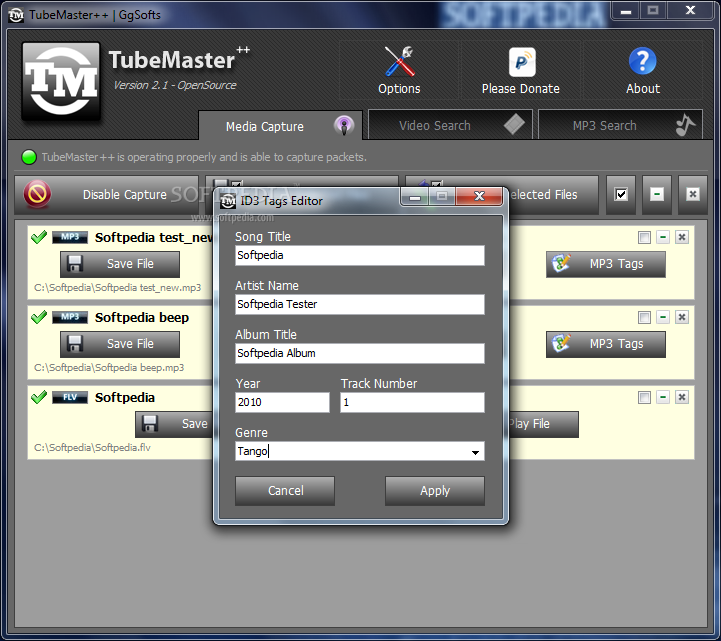
Task: Click the green status indicator light
Action: [29, 157]
